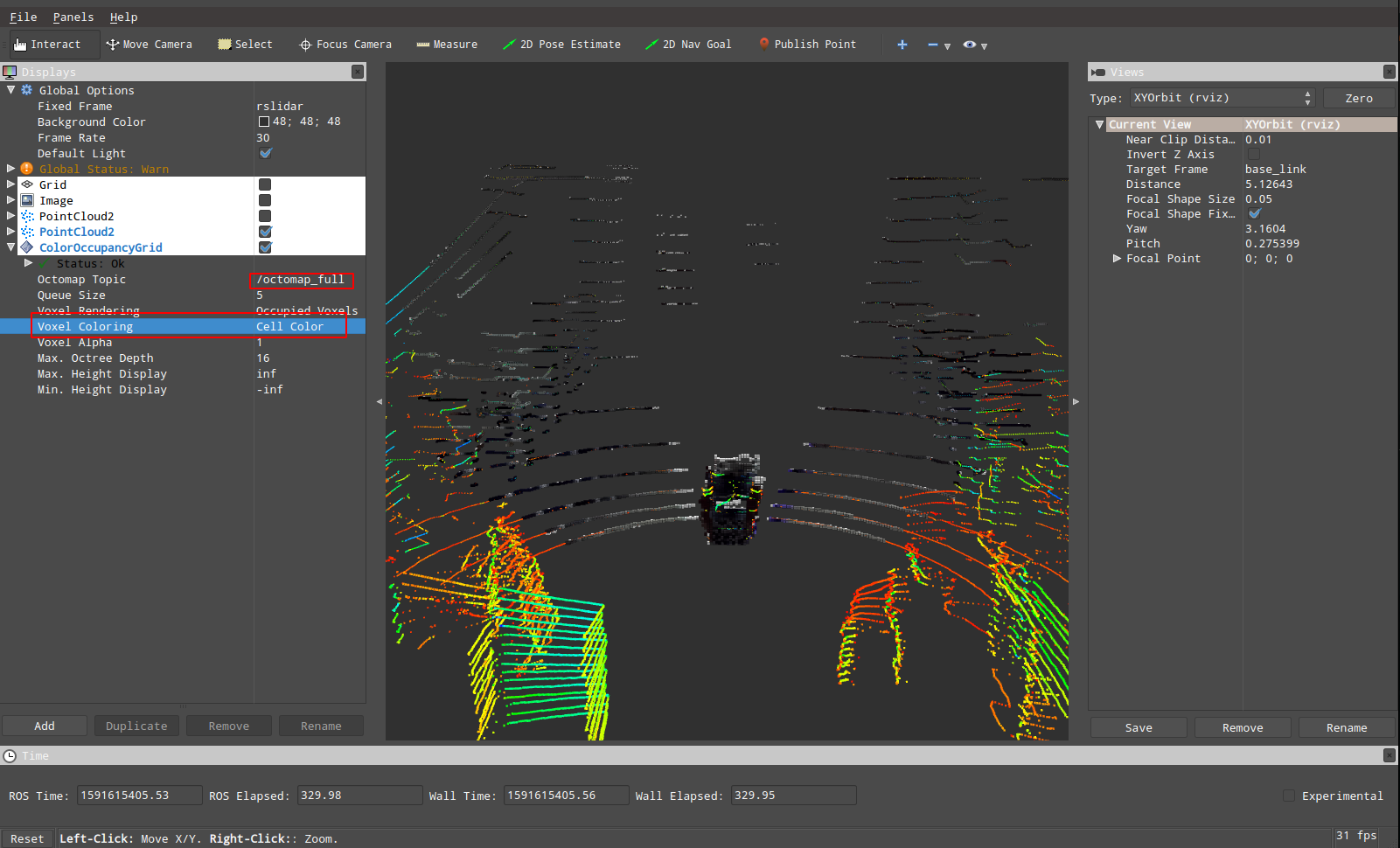The width and height of the screenshot is (1400, 848).
Task: Activate the 2D Pose Estimate tool
Action: pyautogui.click(x=561, y=45)
